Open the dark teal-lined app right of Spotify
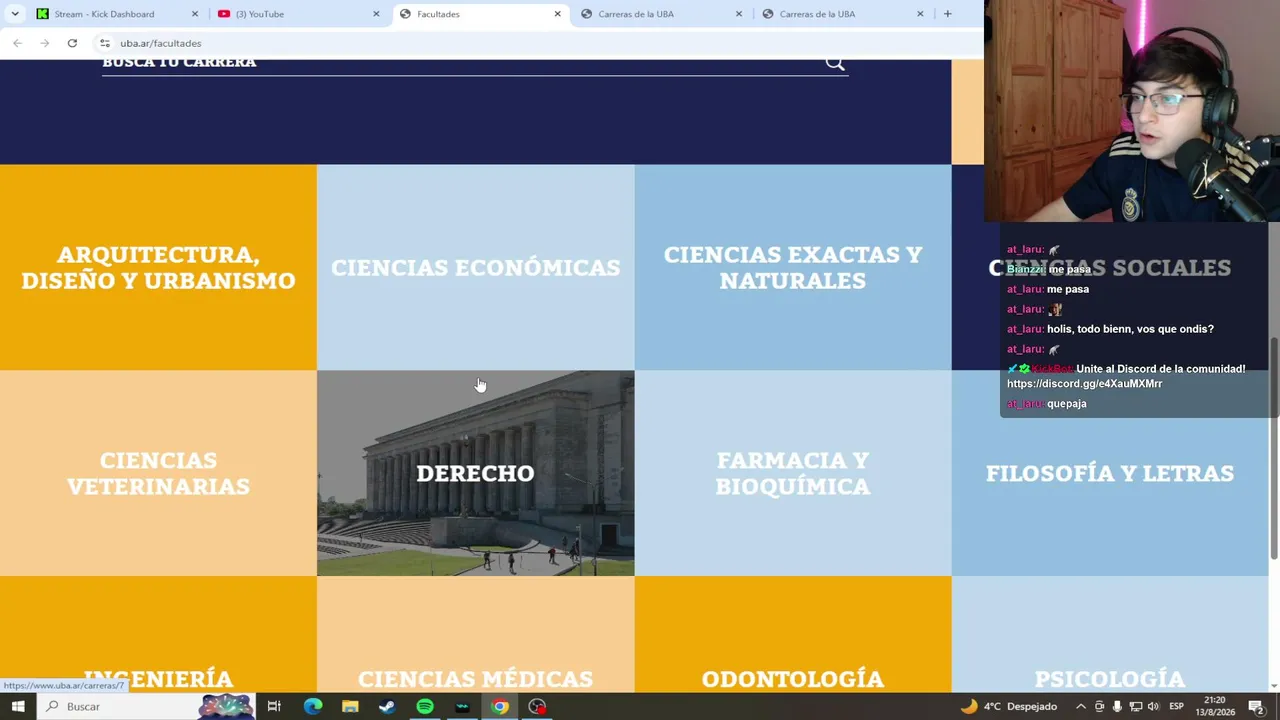Screen dimensions: 1280x720 click(x=462, y=706)
